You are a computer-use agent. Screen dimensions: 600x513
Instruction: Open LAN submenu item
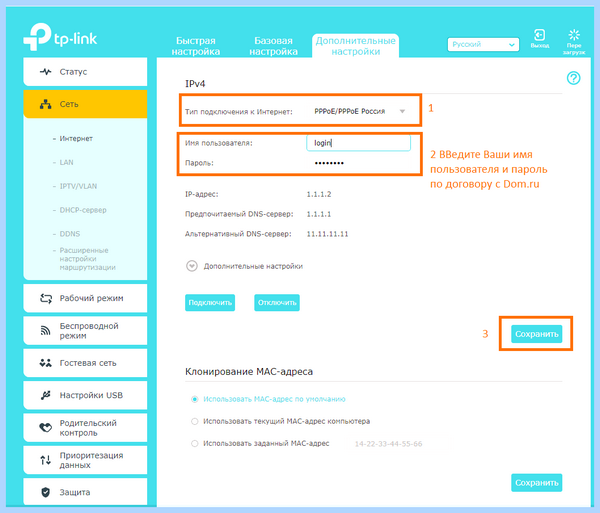click(x=66, y=162)
